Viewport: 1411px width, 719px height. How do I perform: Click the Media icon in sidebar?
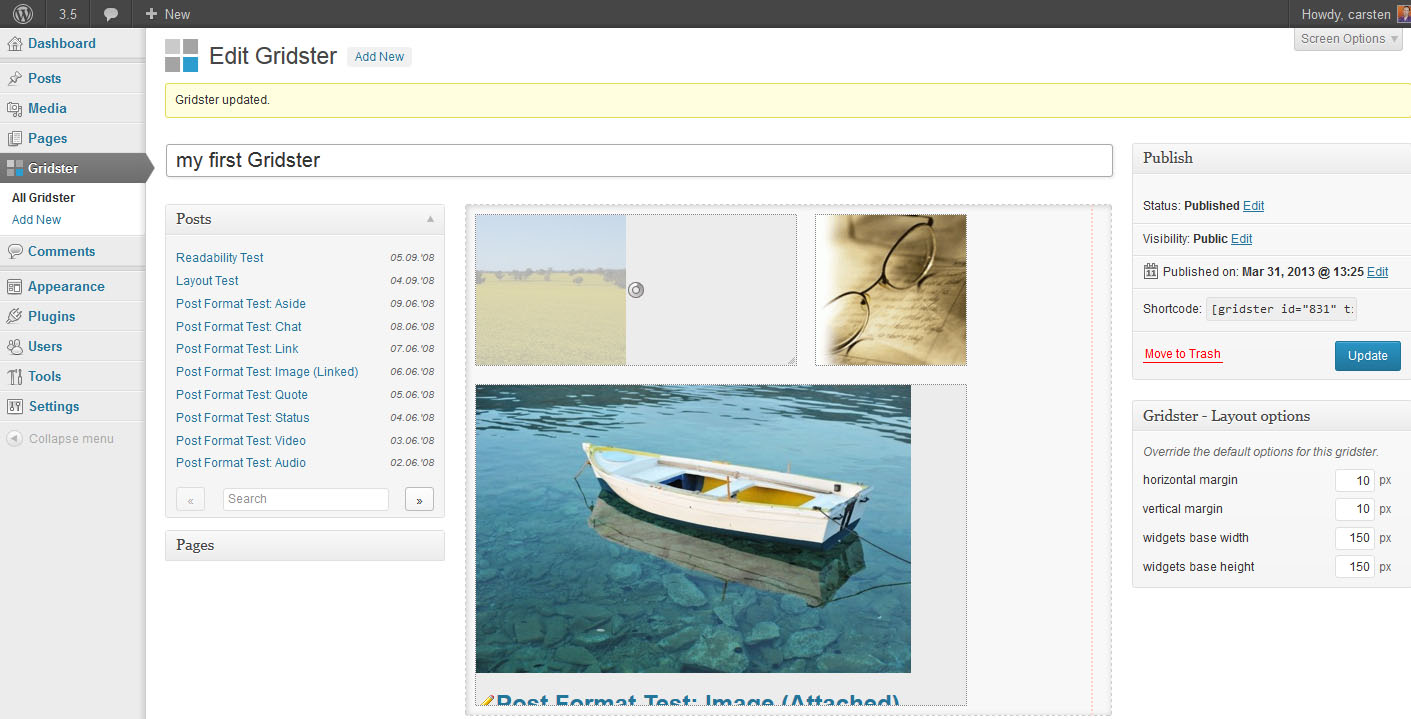(14, 108)
